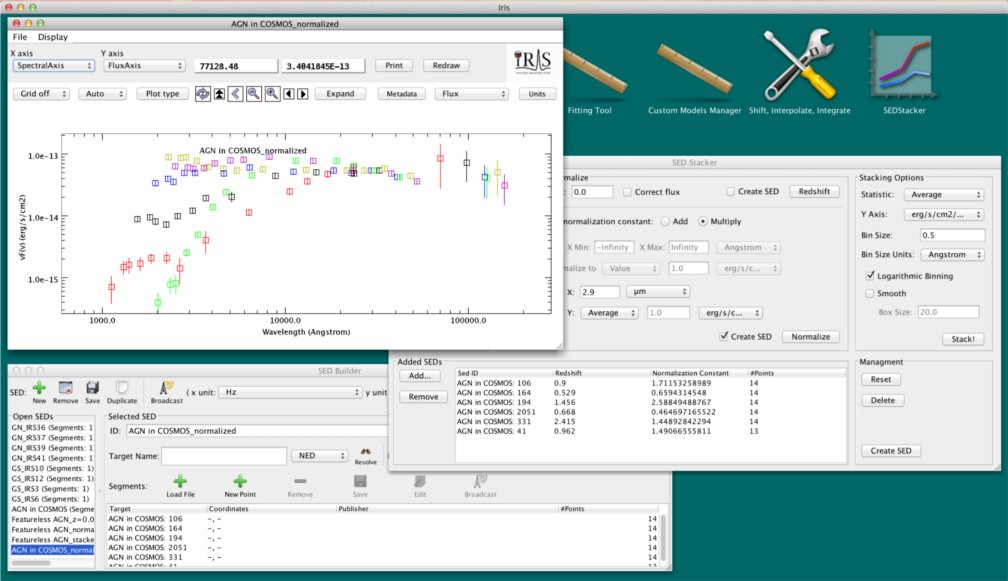This screenshot has height=581, width=1008.
Task: Open the x unit Hz dropdown
Action: click(291, 392)
